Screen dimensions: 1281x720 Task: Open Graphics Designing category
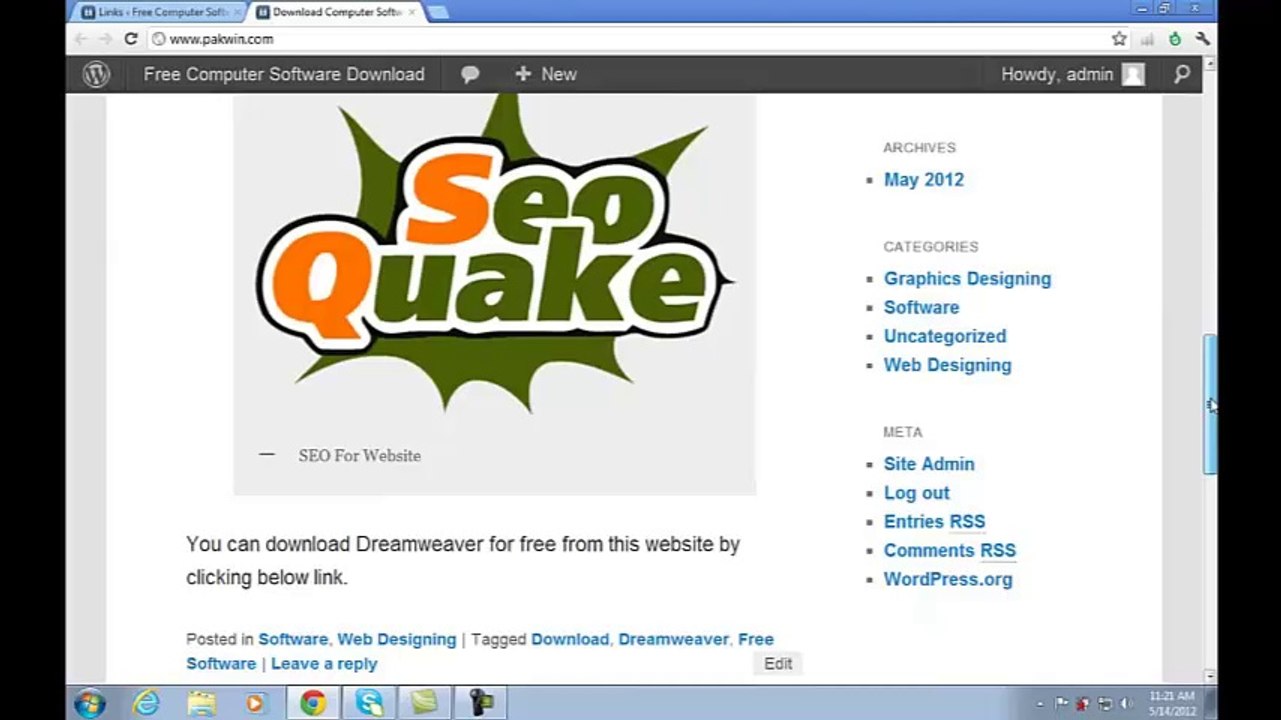pyautogui.click(x=967, y=279)
